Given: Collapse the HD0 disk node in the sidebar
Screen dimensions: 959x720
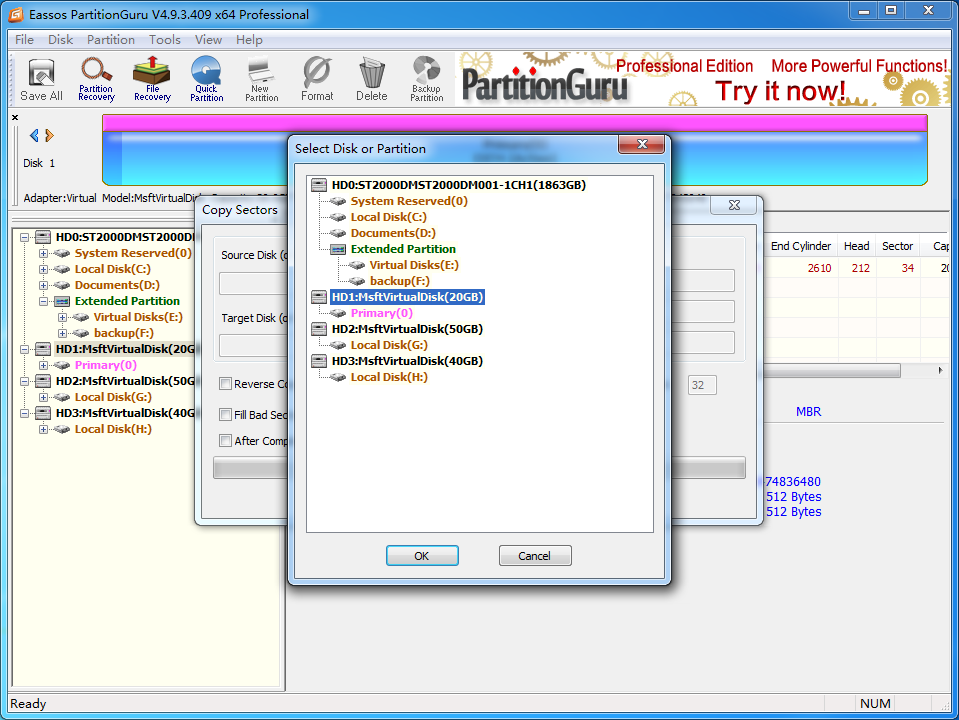Looking at the screenshot, I should tap(24, 237).
